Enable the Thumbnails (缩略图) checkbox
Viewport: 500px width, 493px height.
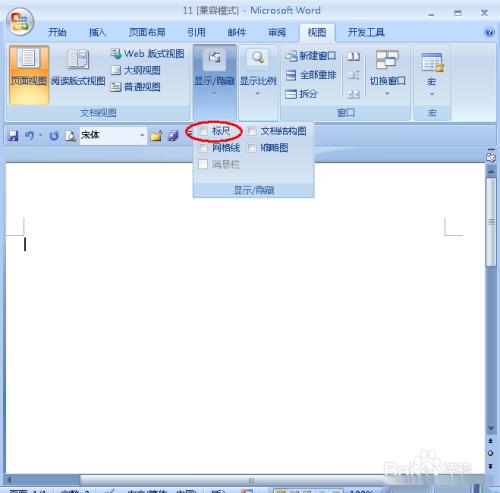[252, 148]
